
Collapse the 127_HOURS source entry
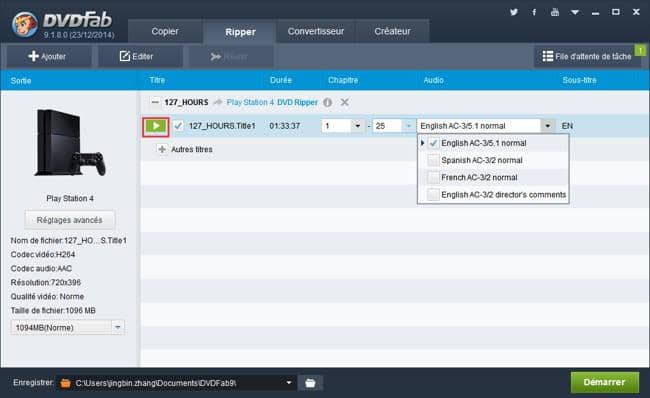tap(155, 102)
